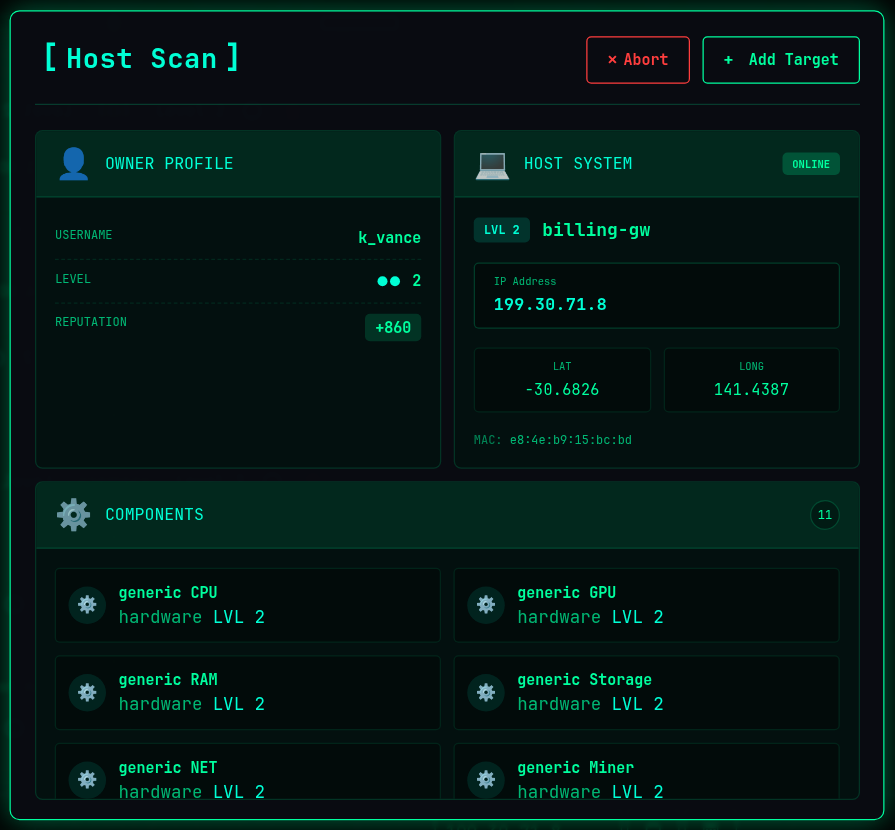Click the OWNER PROFILE heading
The height and width of the screenshot is (830, 895).
[170, 164]
